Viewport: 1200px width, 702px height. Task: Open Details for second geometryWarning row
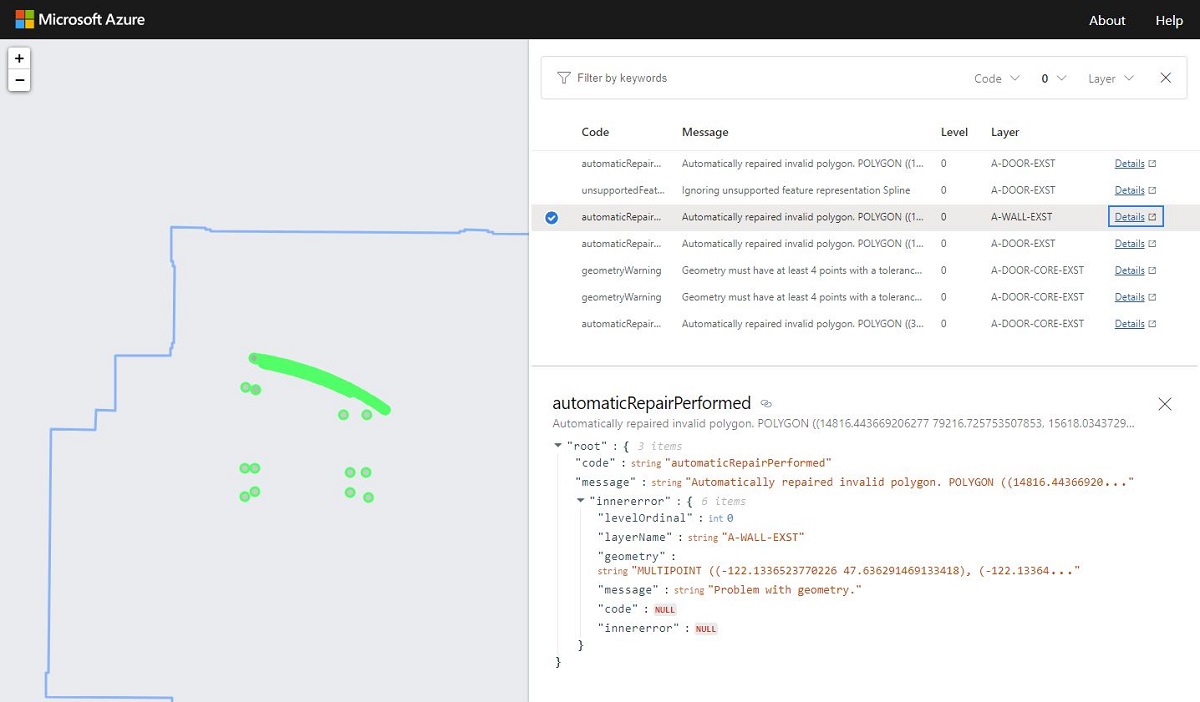1135,297
